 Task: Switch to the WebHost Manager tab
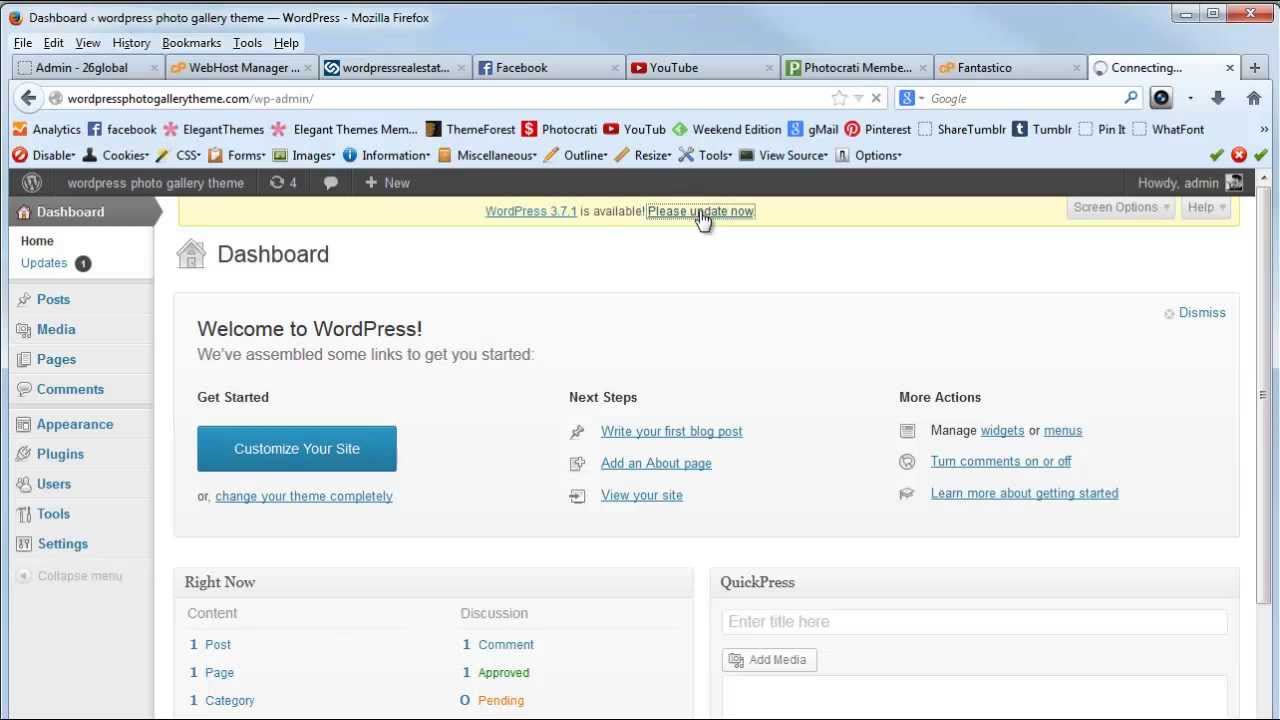click(241, 68)
